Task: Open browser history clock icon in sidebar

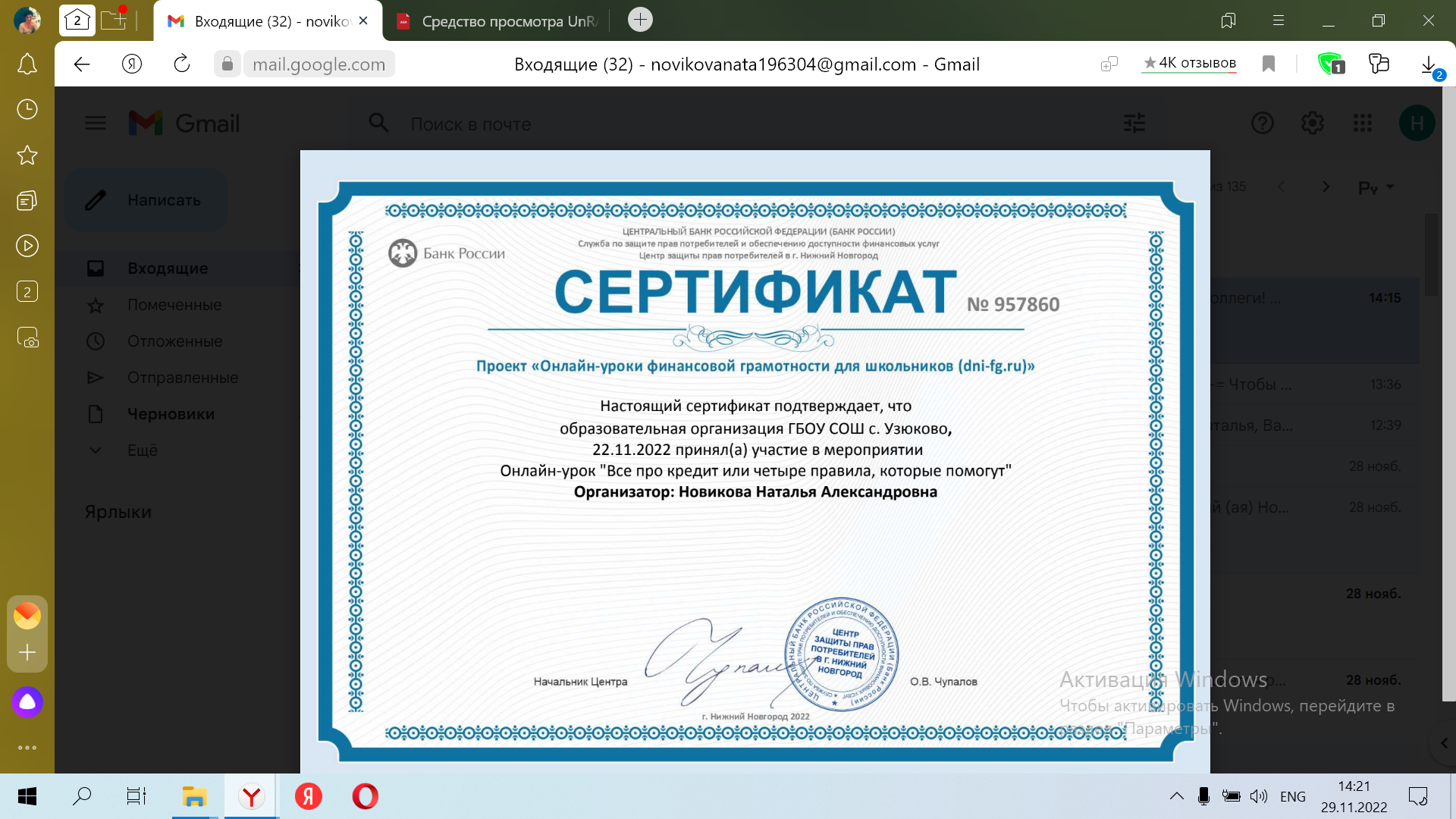Action: [27, 110]
